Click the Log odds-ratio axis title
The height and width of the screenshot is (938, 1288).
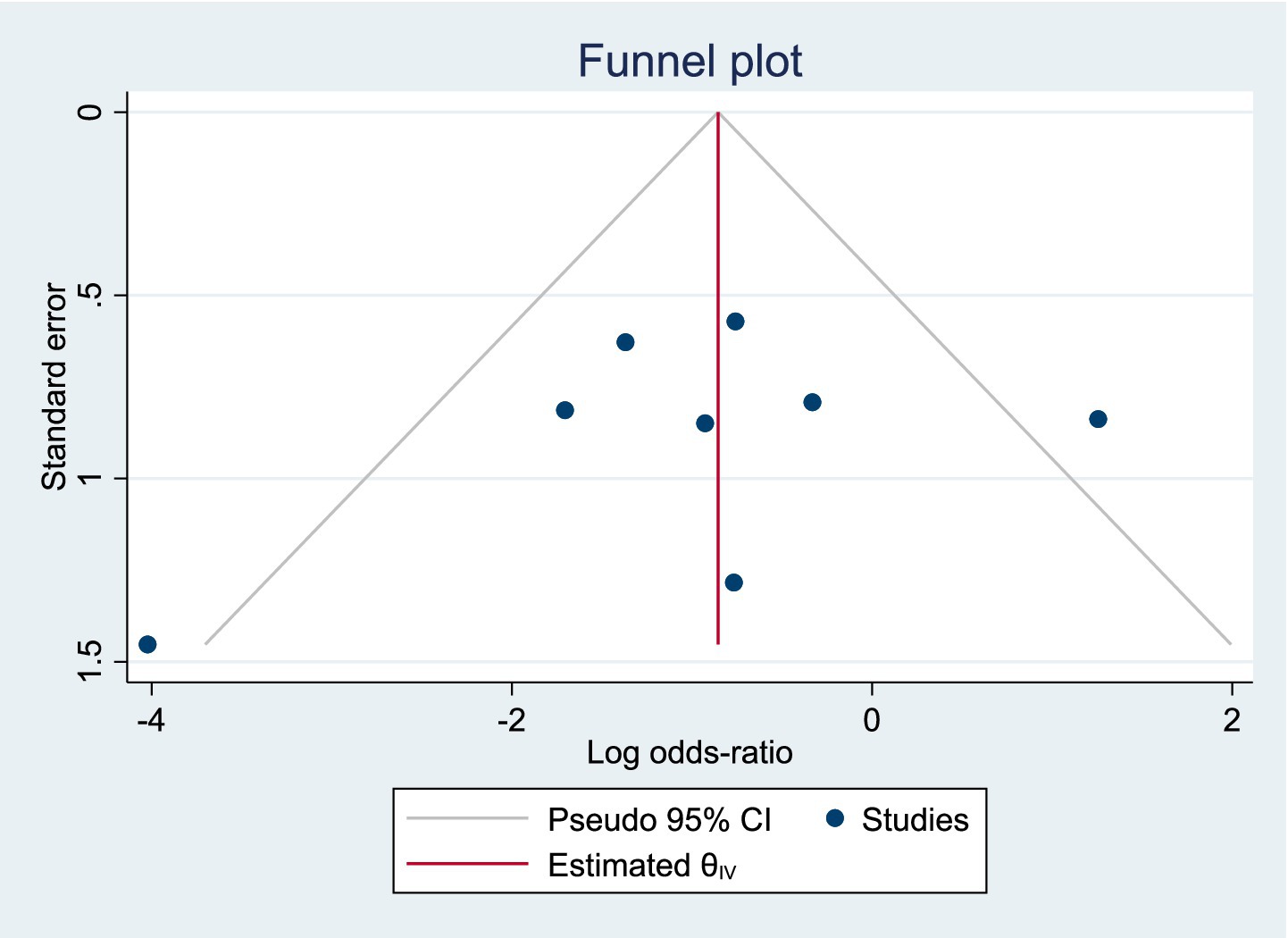point(690,753)
